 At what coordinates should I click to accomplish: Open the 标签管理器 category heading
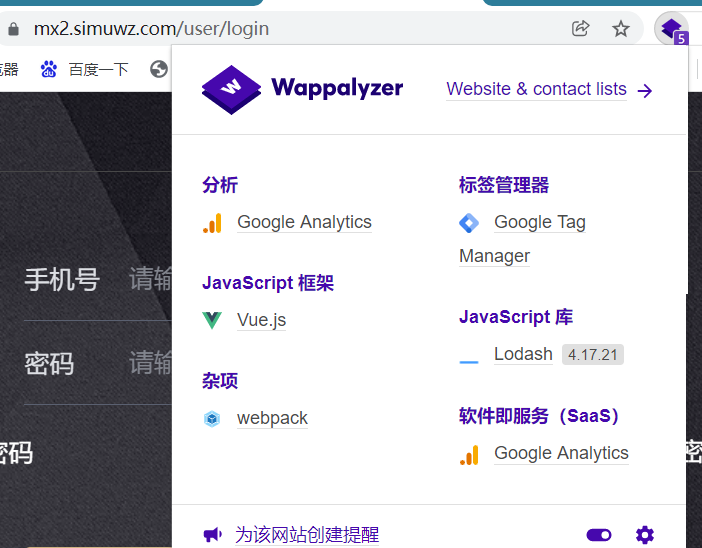504,185
